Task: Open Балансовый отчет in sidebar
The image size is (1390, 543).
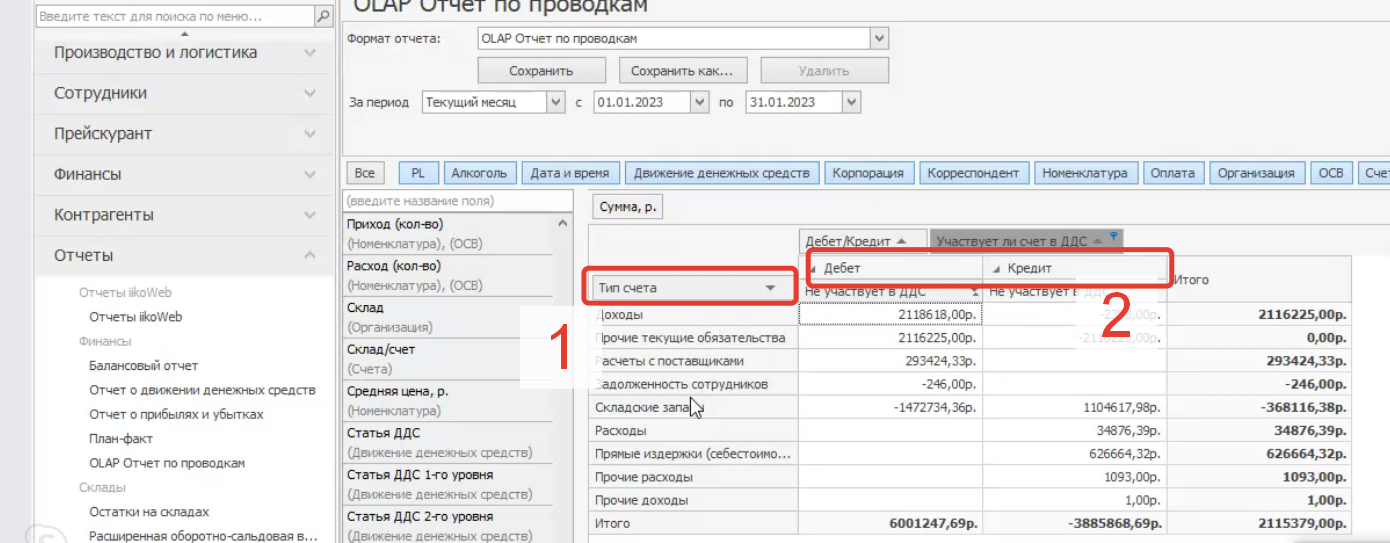Action: [x=144, y=366]
